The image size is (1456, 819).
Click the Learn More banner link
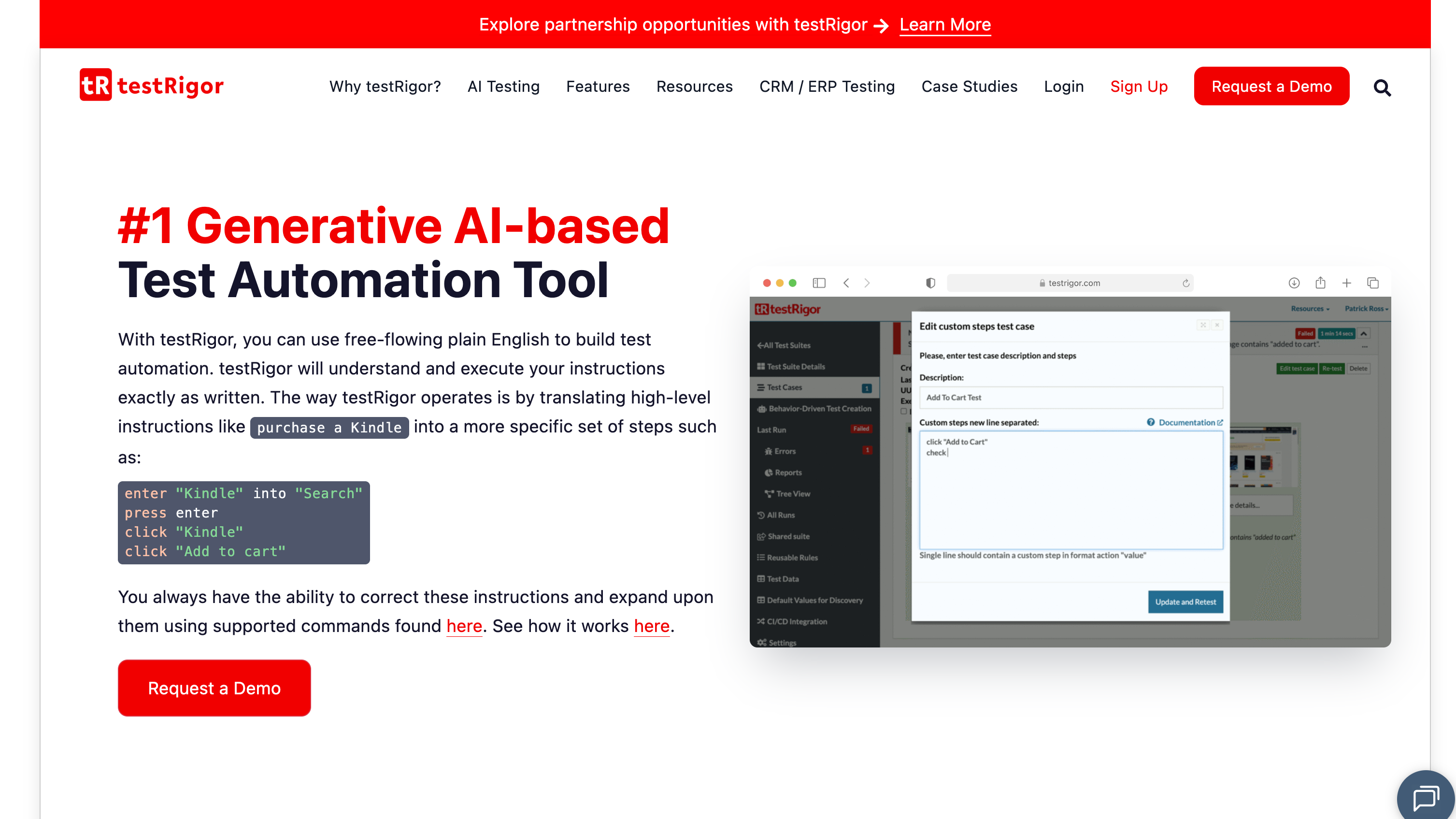pos(945,25)
